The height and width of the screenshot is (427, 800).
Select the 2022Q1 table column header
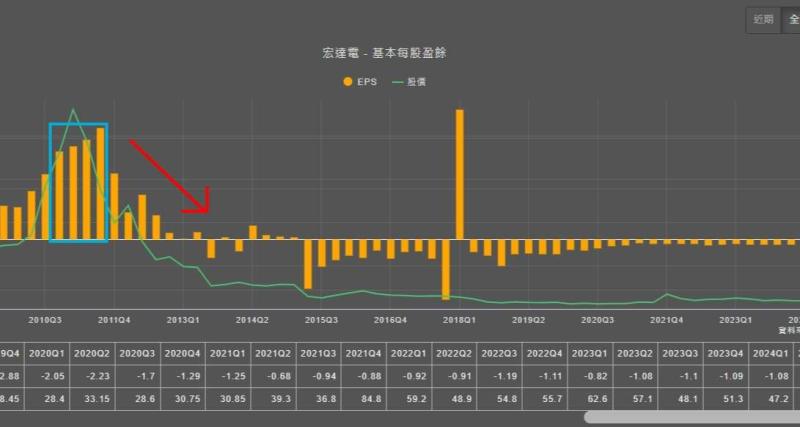pyautogui.click(x=409, y=354)
